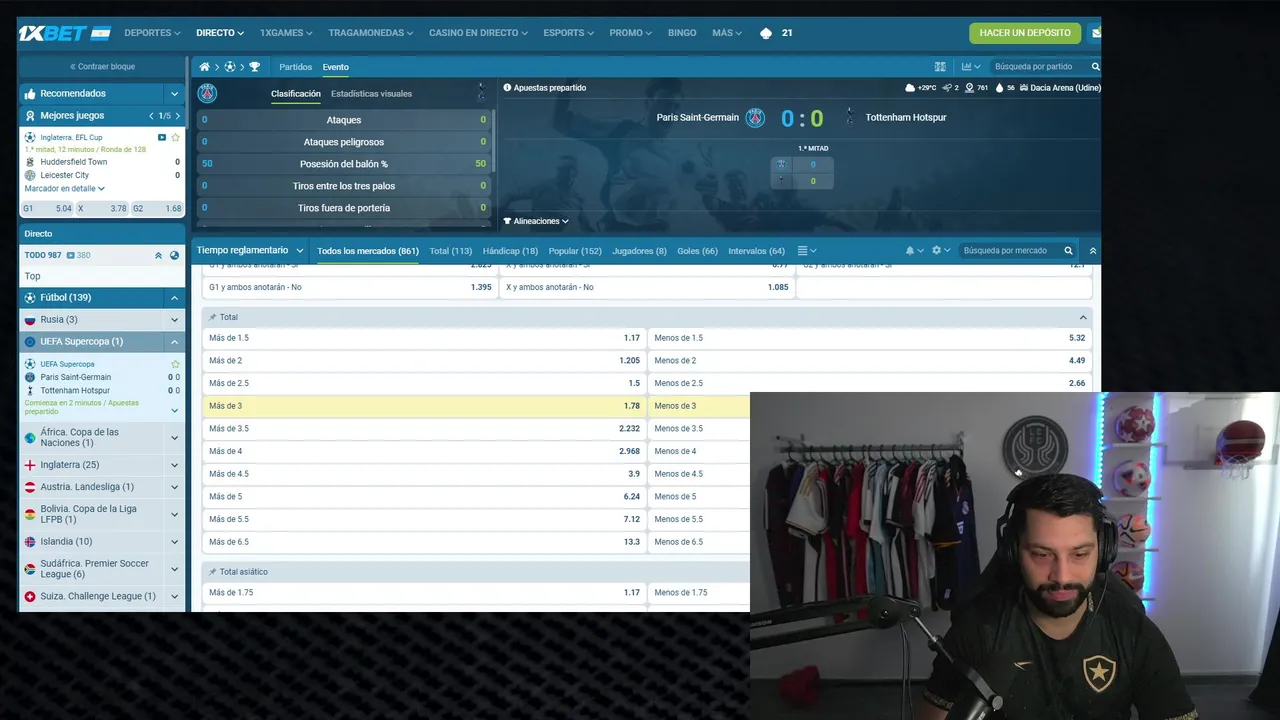Screen dimensions: 1280x720
Task: Expand Alineaciones lineups
Action: point(536,221)
